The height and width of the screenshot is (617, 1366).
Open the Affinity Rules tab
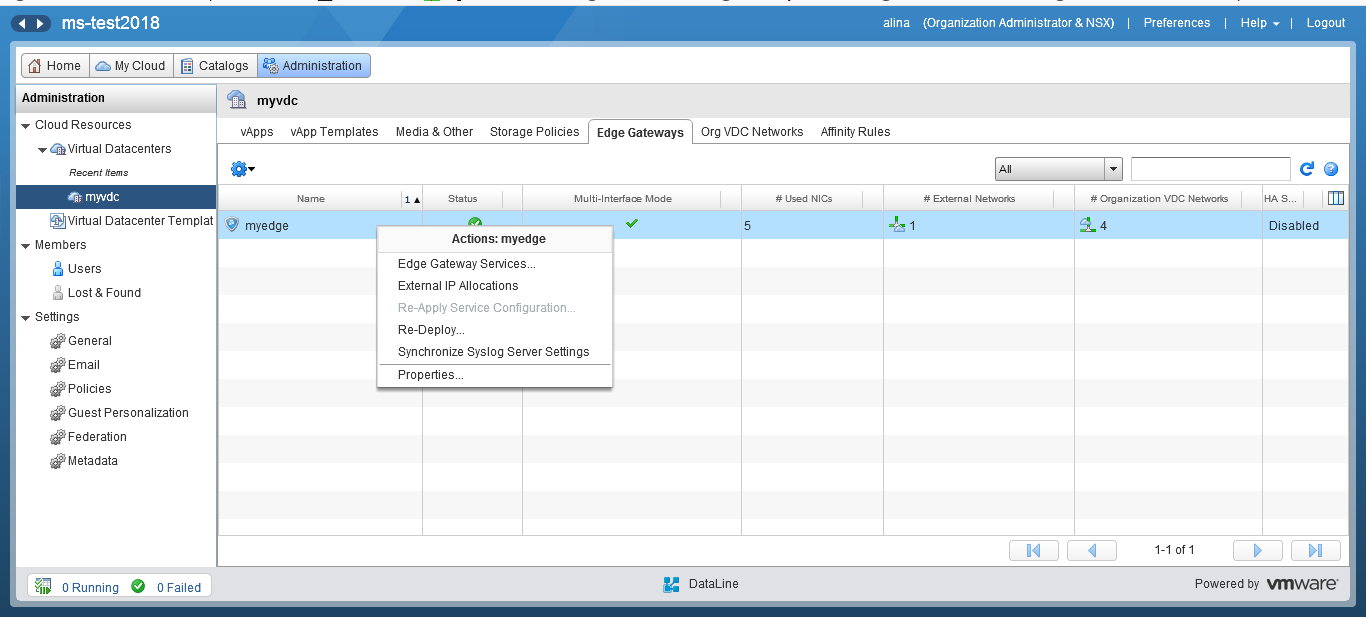coord(855,132)
